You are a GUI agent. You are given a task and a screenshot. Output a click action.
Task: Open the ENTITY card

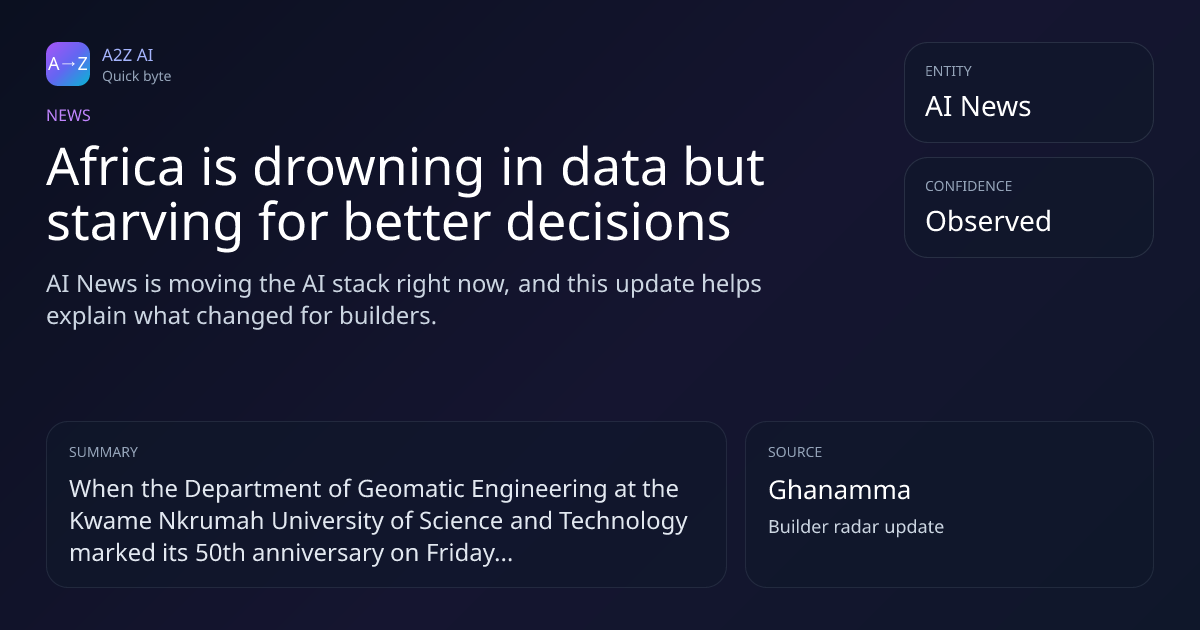pos(1029,92)
